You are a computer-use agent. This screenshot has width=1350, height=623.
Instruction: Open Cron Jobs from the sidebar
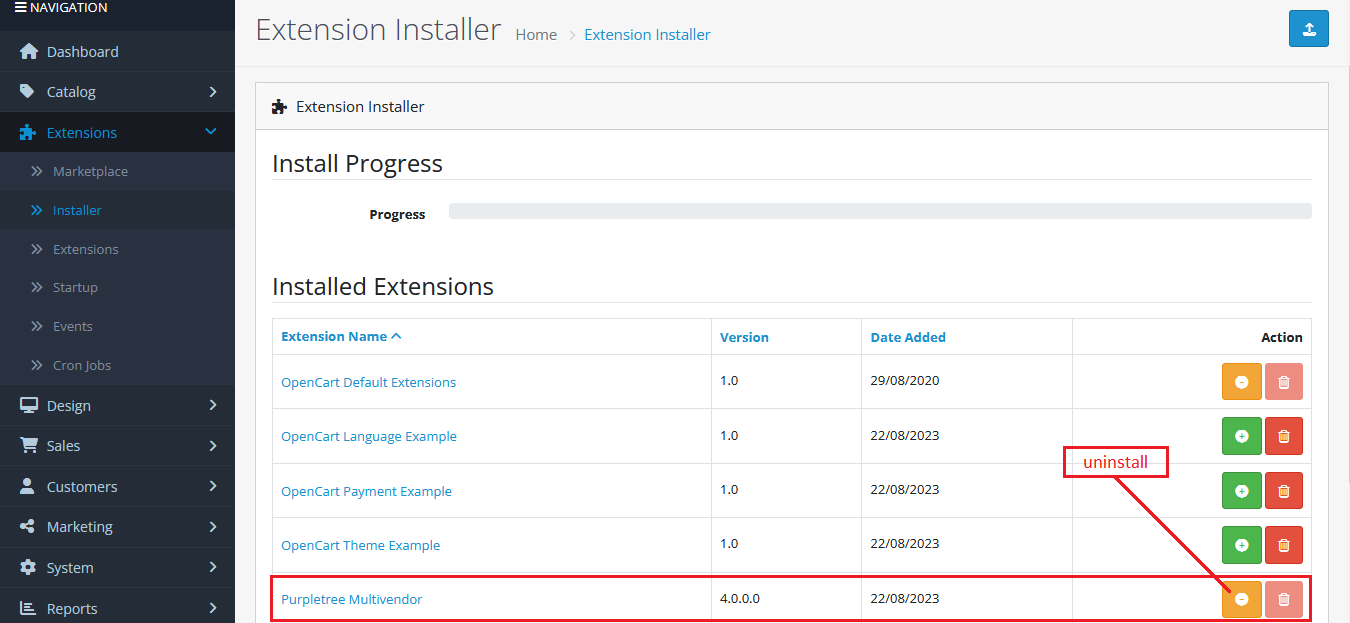pos(80,365)
